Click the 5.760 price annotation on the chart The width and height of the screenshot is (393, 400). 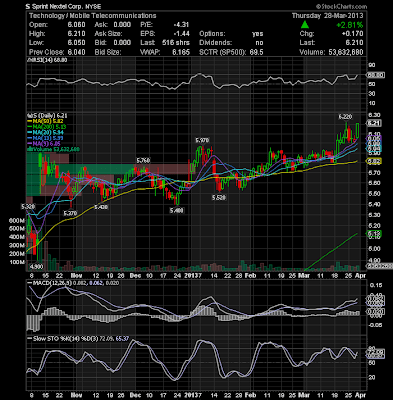click(x=143, y=161)
